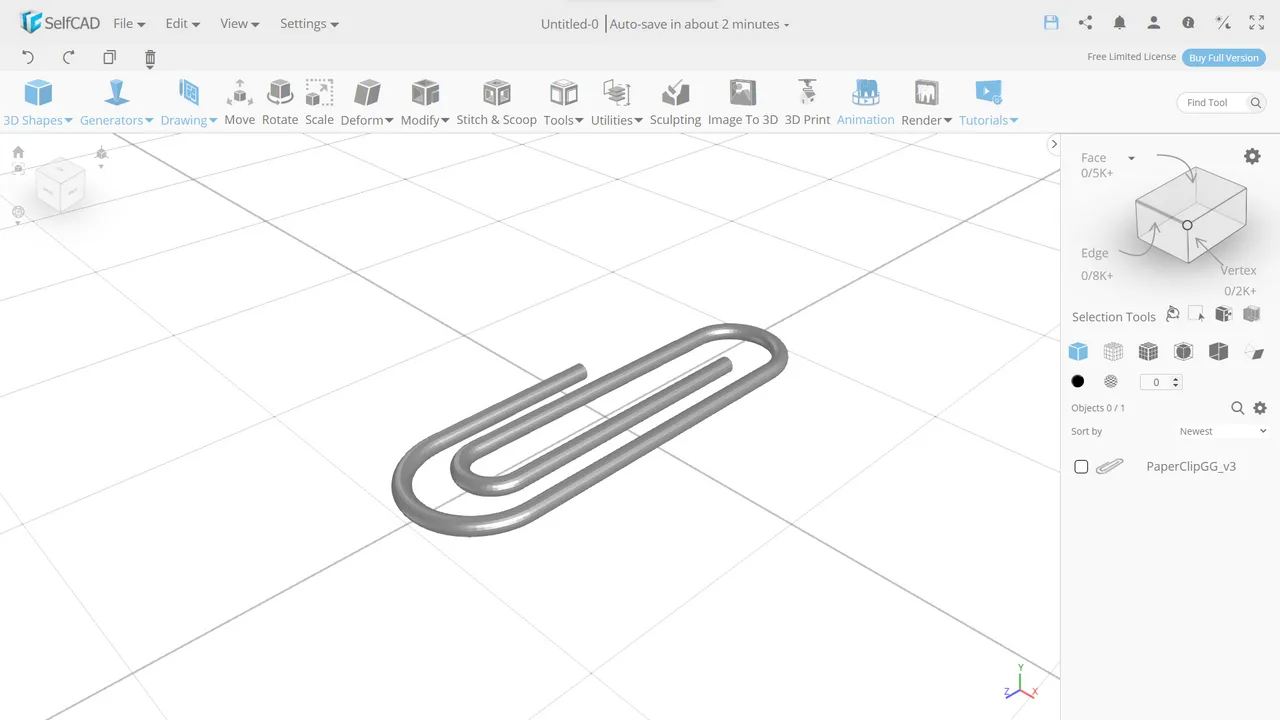Toggle the light/dark theme icon

coord(1222,22)
